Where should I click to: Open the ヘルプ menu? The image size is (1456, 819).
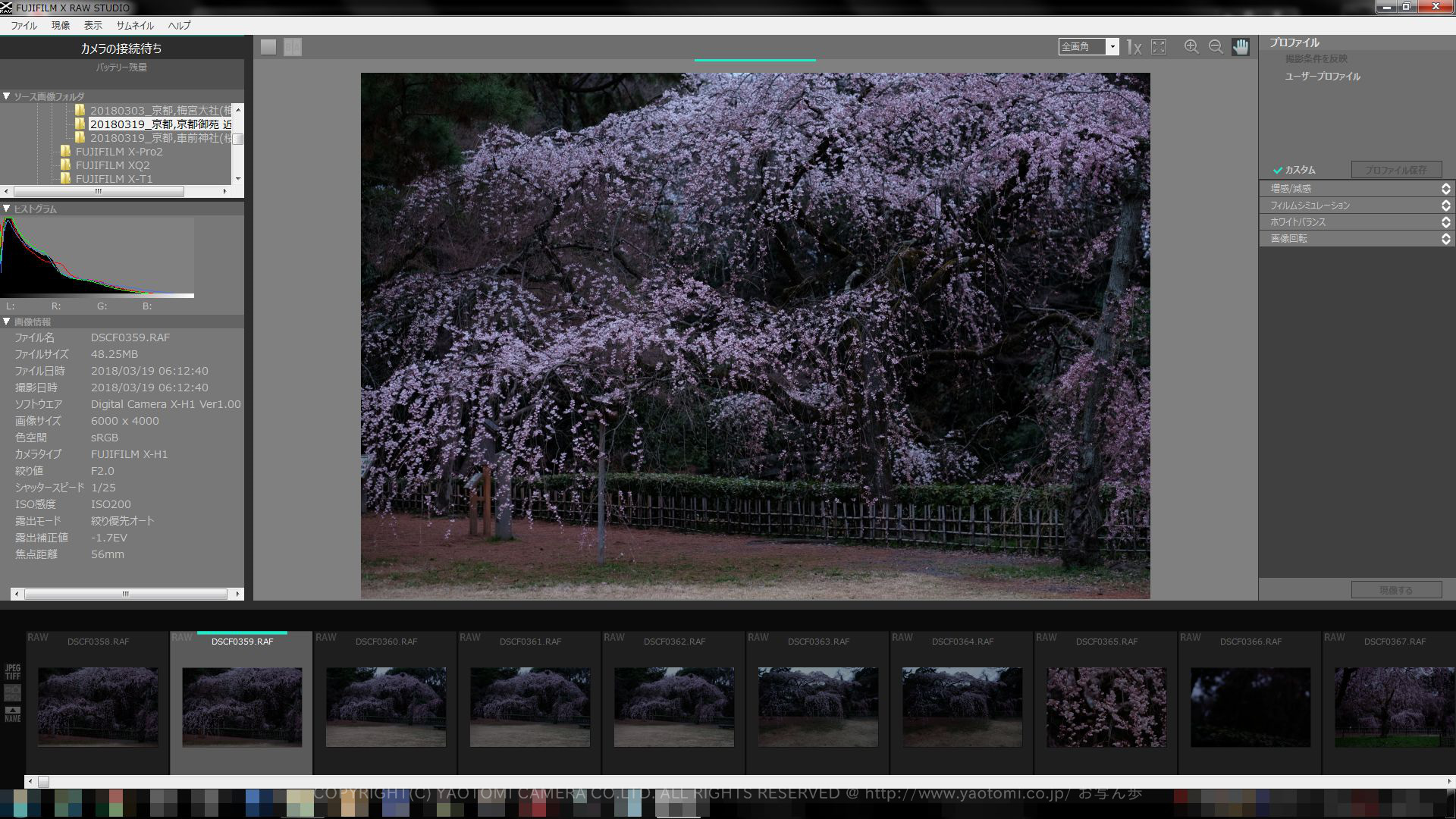pyautogui.click(x=179, y=25)
